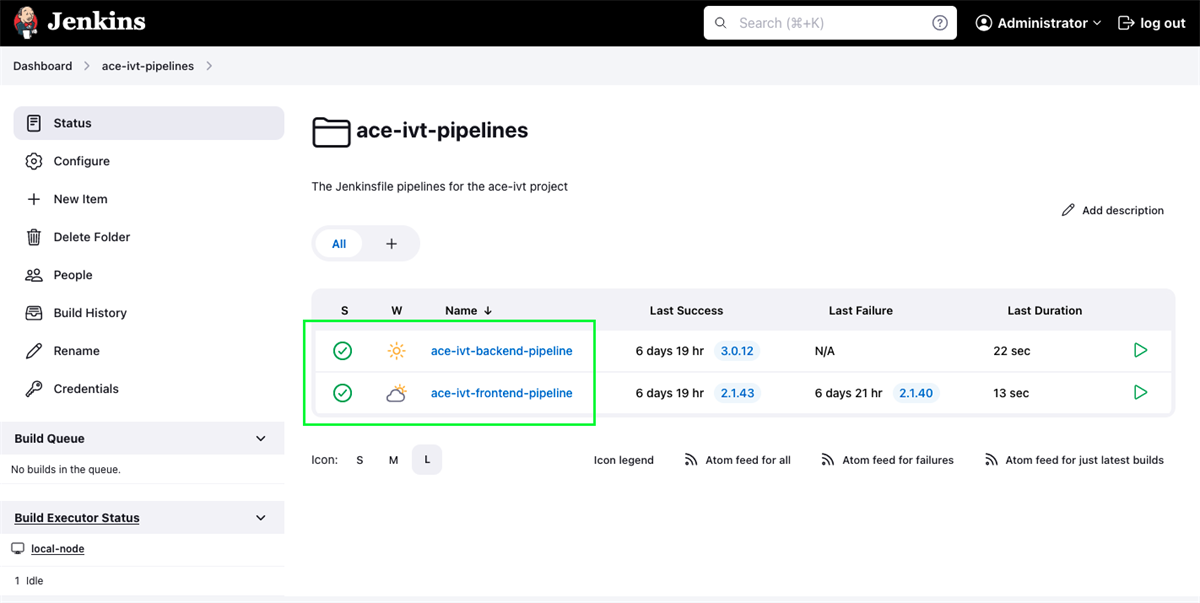Viewport: 1200px width, 603px height.
Task: Click the Delete Folder trash icon
Action: click(x=33, y=237)
